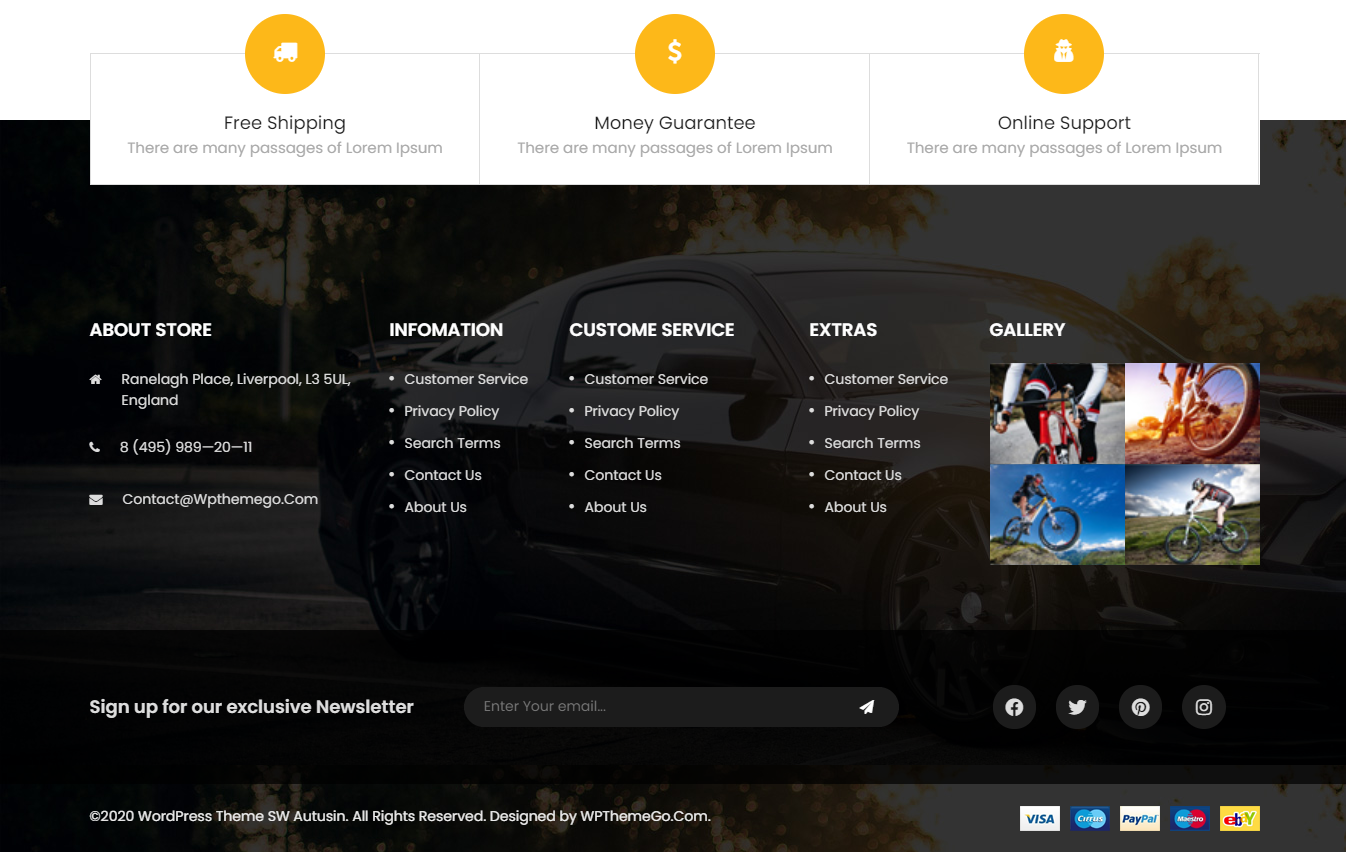Click the Visa payment icon
The image size is (1346, 852).
click(1040, 819)
